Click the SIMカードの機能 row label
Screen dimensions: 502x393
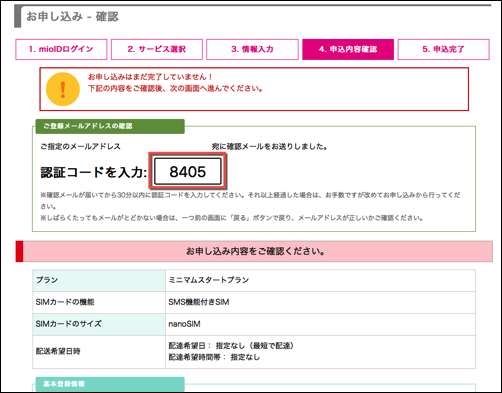coord(99,302)
